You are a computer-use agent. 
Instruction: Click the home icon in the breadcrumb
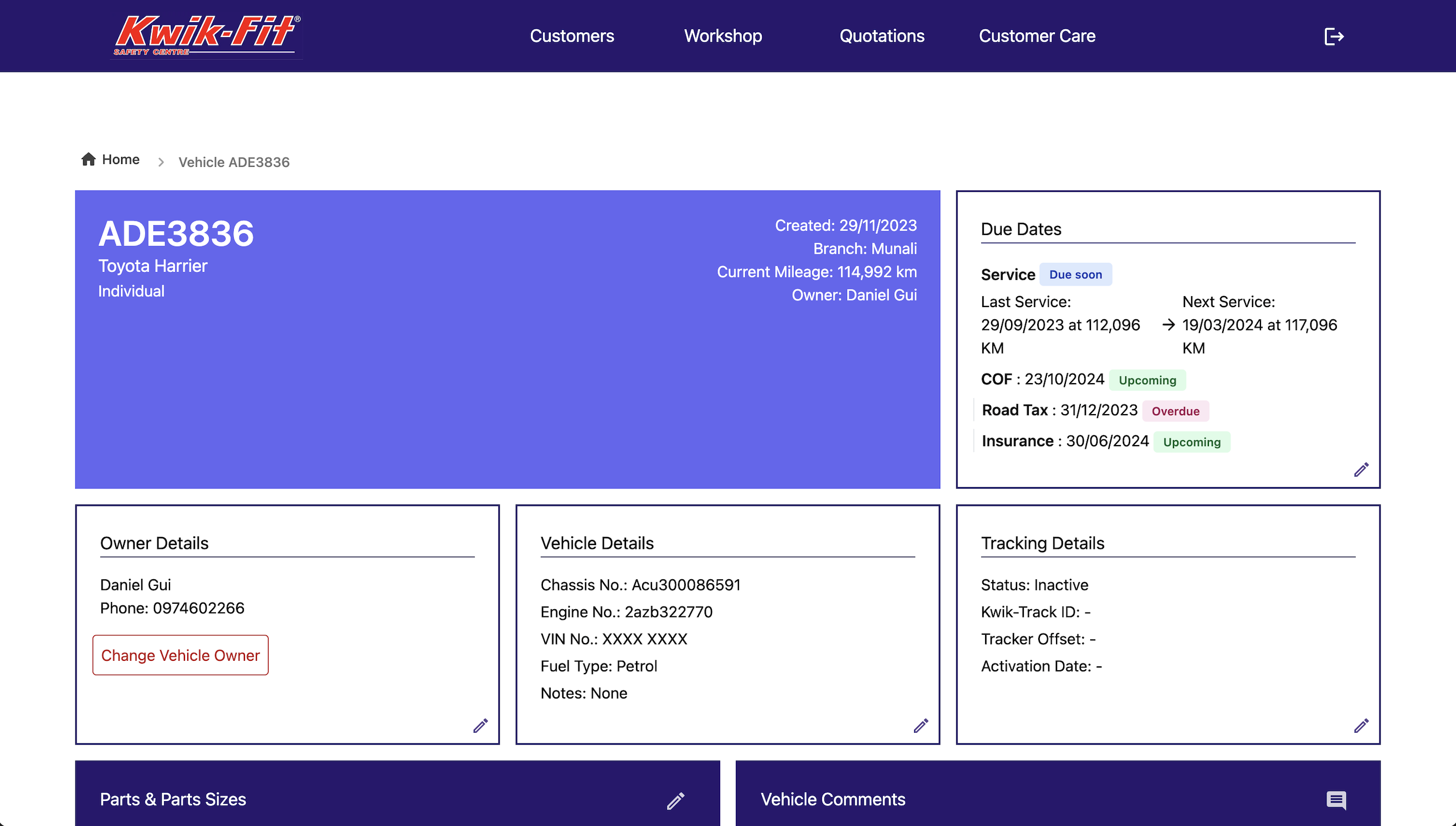(x=88, y=160)
